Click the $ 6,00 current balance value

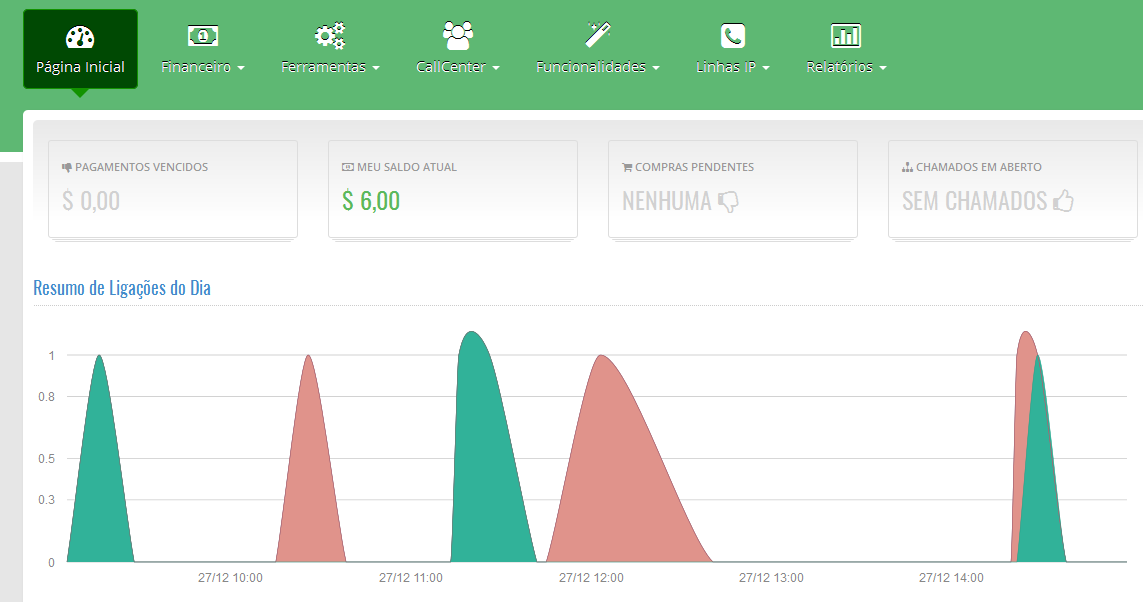click(371, 201)
